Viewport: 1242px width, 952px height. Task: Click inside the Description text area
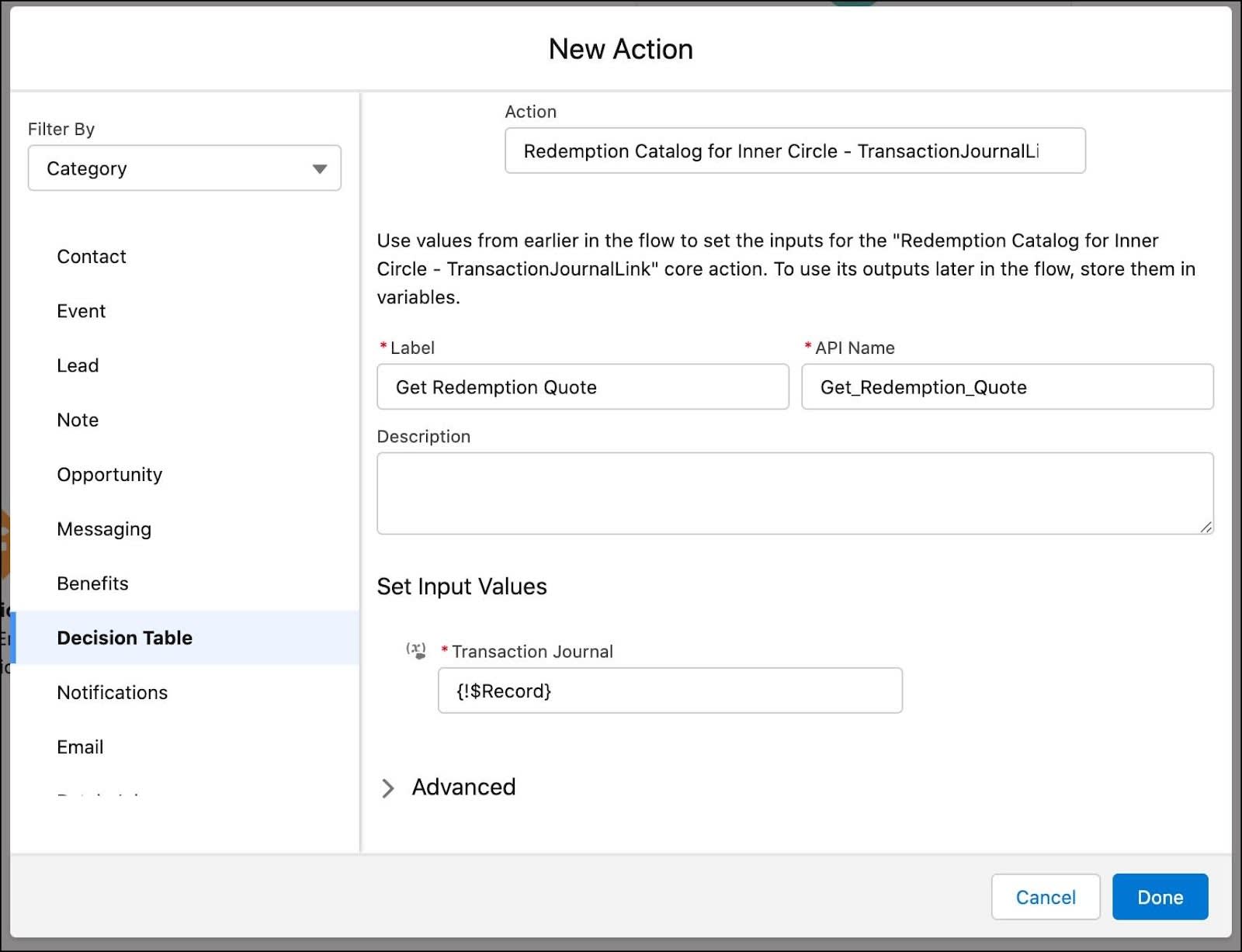tap(794, 493)
